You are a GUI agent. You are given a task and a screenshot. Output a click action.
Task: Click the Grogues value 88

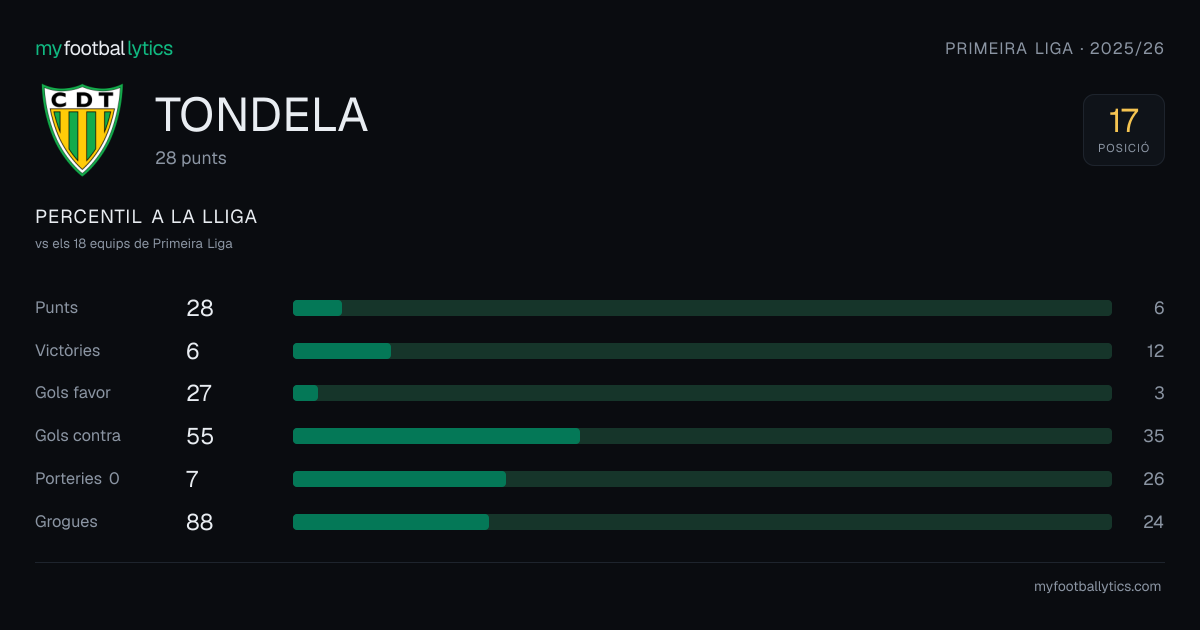(x=200, y=522)
